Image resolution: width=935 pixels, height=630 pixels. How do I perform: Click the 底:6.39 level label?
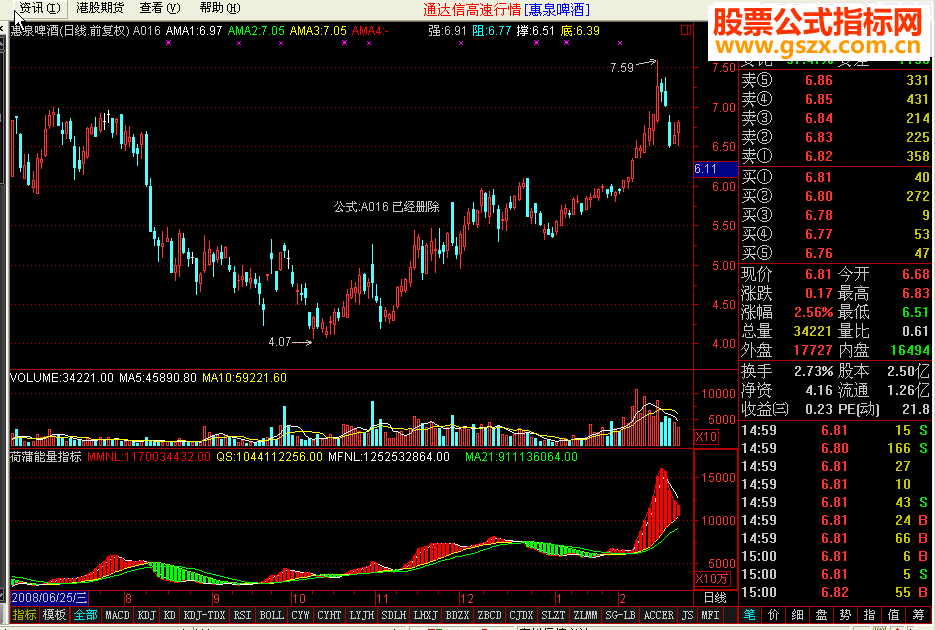click(580, 31)
